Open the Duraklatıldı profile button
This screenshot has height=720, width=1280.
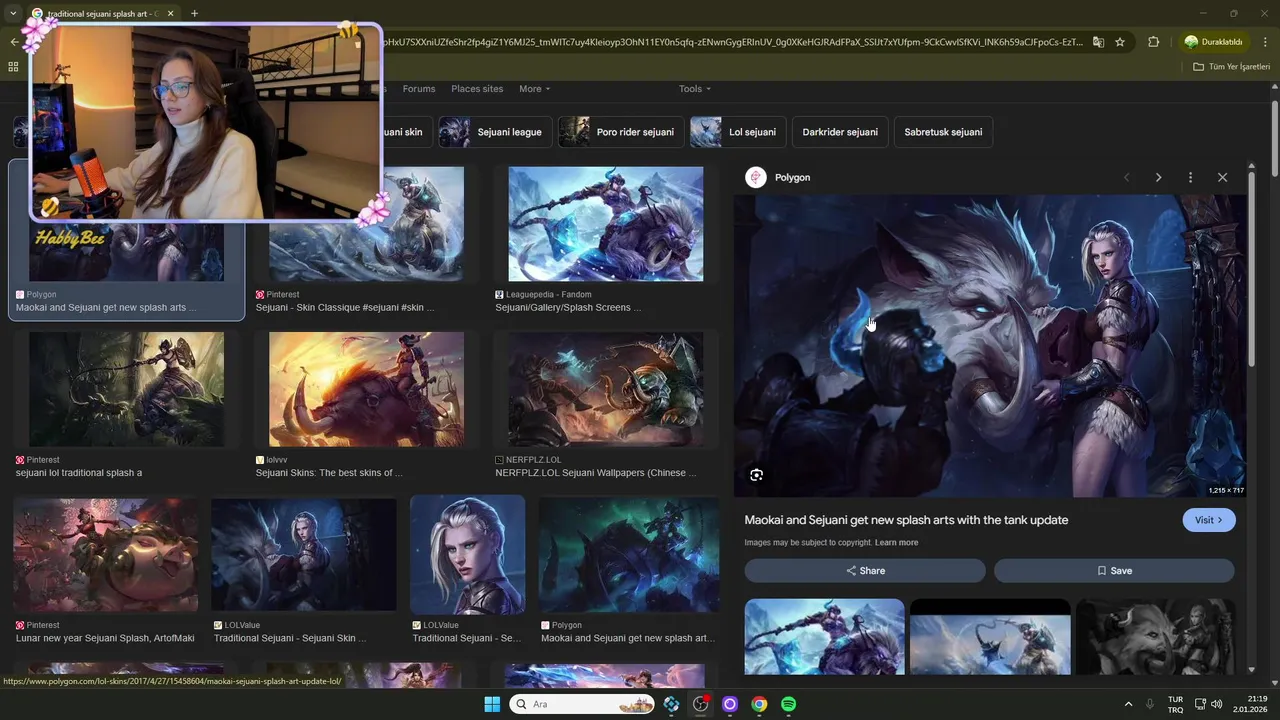pyautogui.click(x=1214, y=42)
